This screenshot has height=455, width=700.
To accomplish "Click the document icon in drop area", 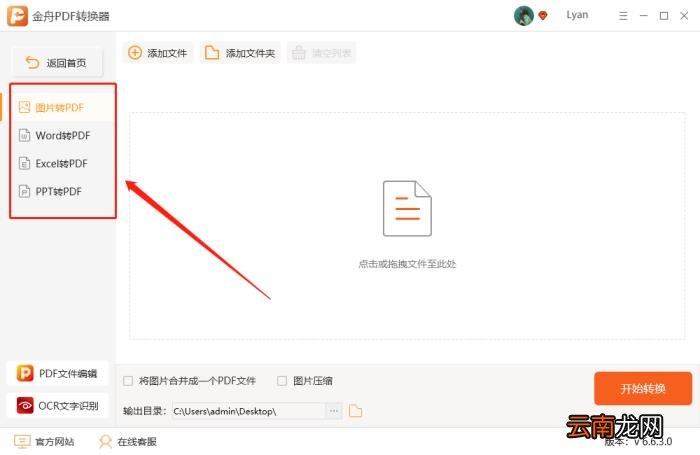I will point(407,209).
